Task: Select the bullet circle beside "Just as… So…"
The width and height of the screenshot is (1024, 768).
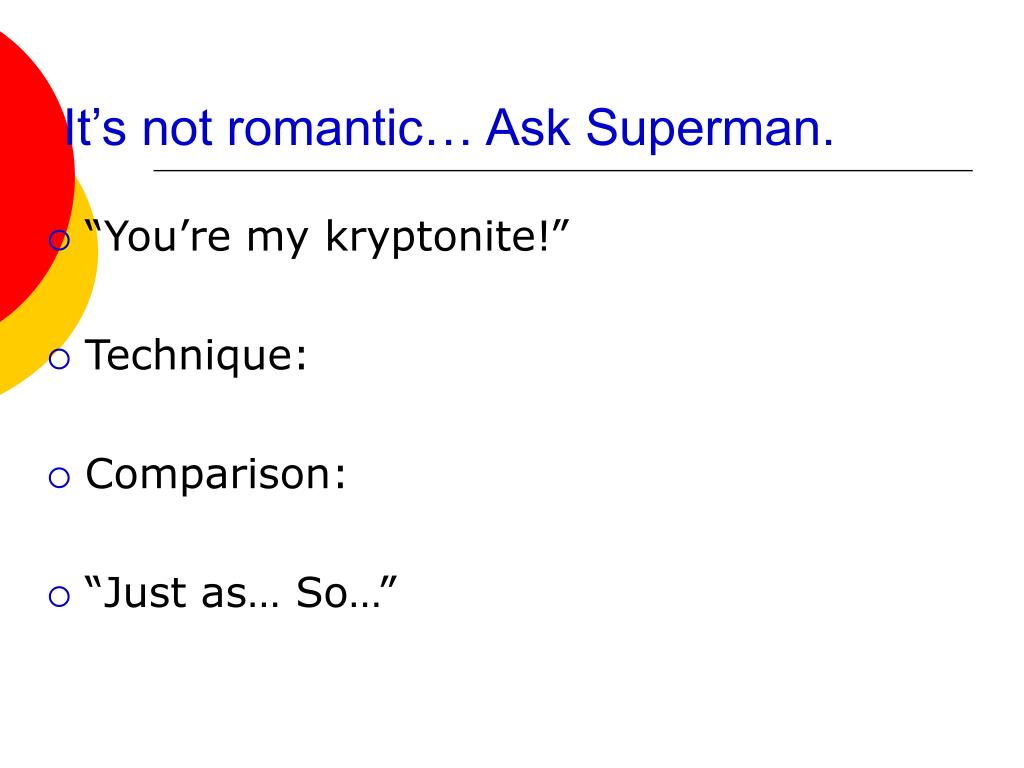Action: click(x=59, y=596)
